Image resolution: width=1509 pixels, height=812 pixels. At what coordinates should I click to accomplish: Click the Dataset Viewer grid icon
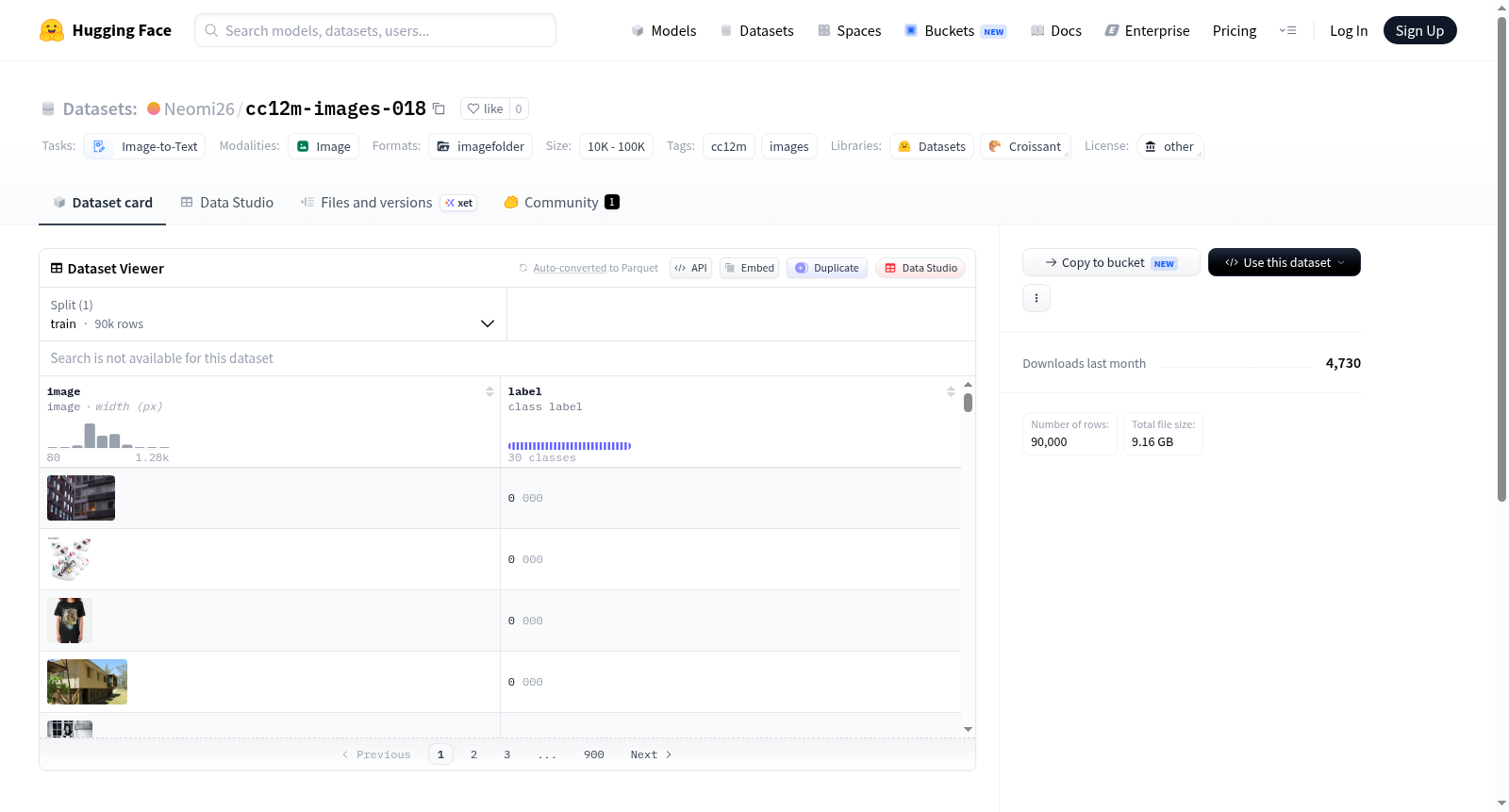click(57, 269)
